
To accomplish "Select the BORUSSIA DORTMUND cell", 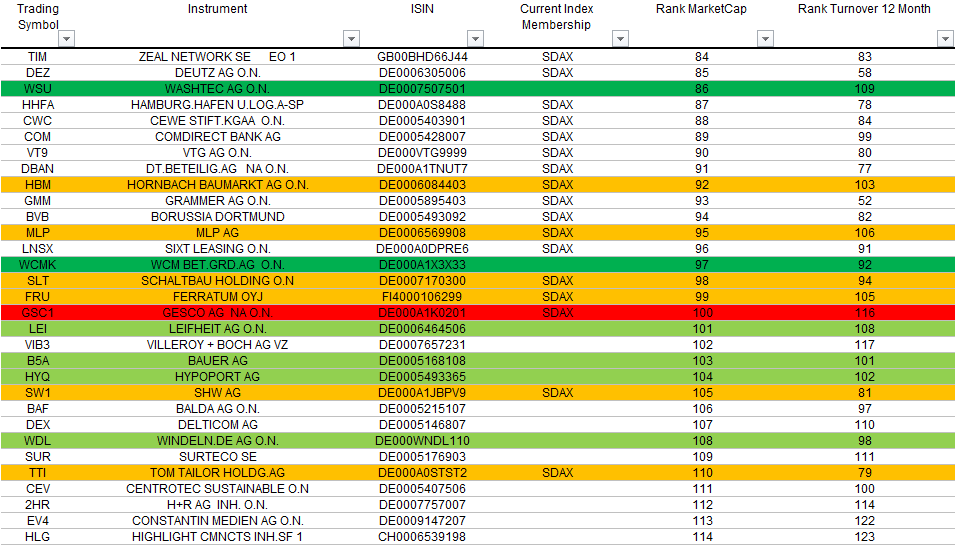I will (217, 217).
